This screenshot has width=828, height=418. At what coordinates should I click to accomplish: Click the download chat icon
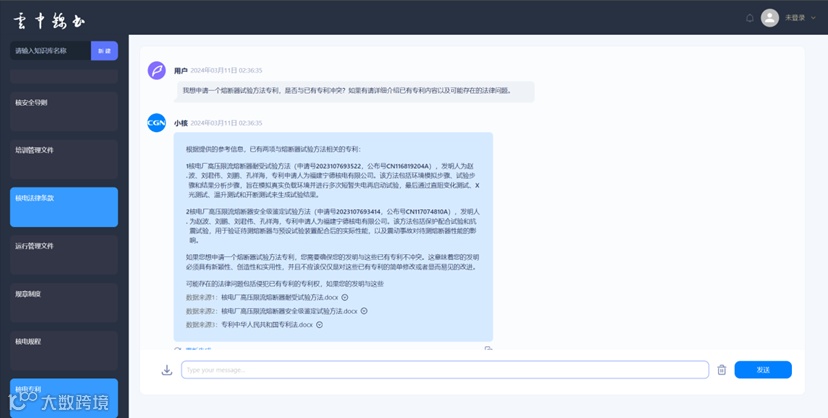(167, 370)
